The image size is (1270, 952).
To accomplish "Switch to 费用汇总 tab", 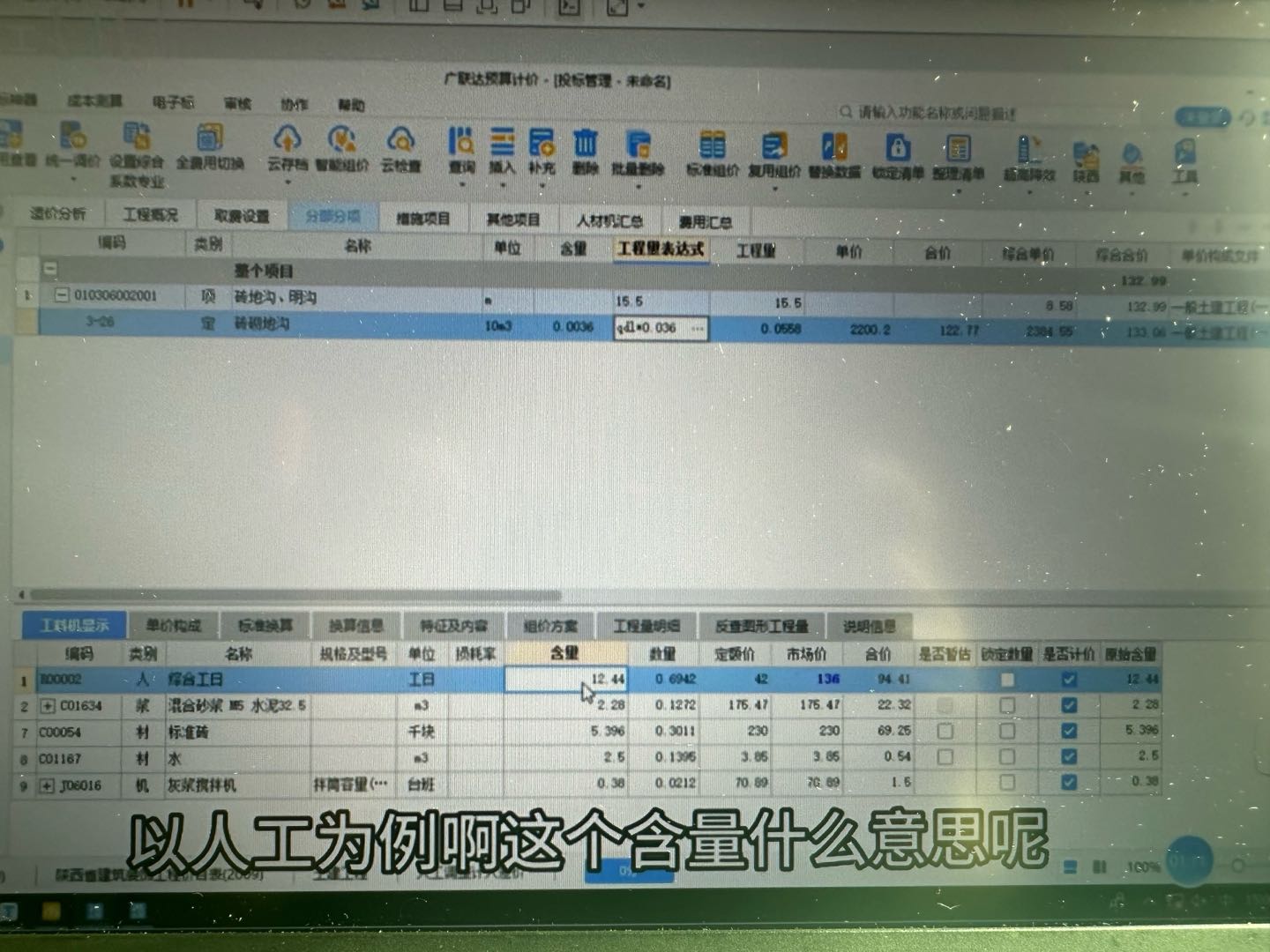I will (706, 222).
